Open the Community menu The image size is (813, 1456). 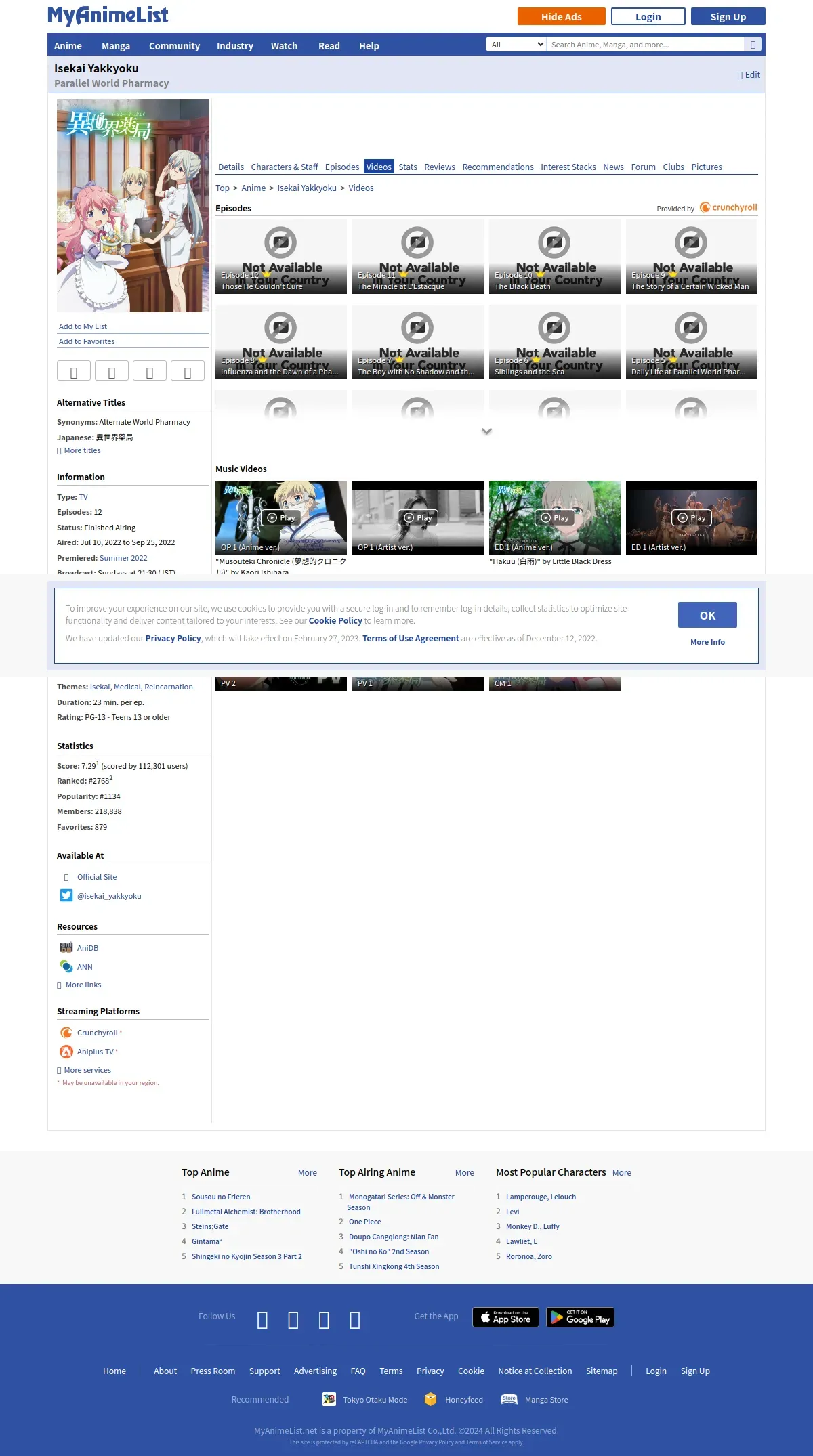click(174, 46)
